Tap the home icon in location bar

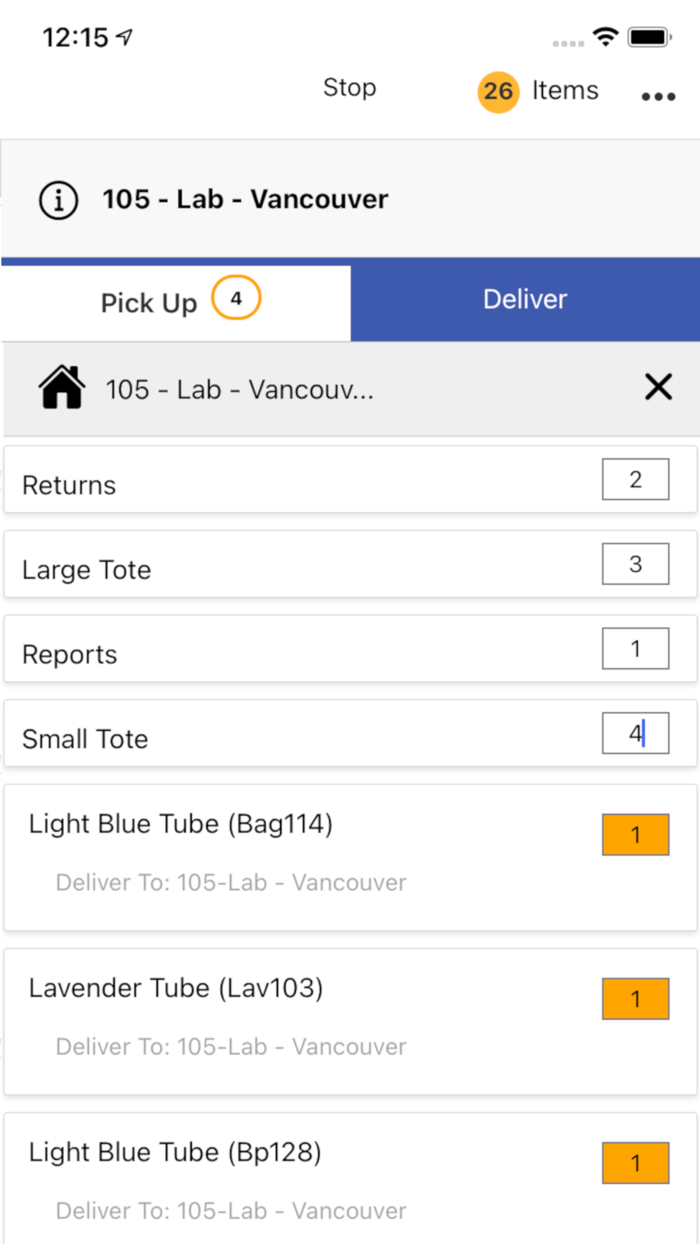(61, 388)
